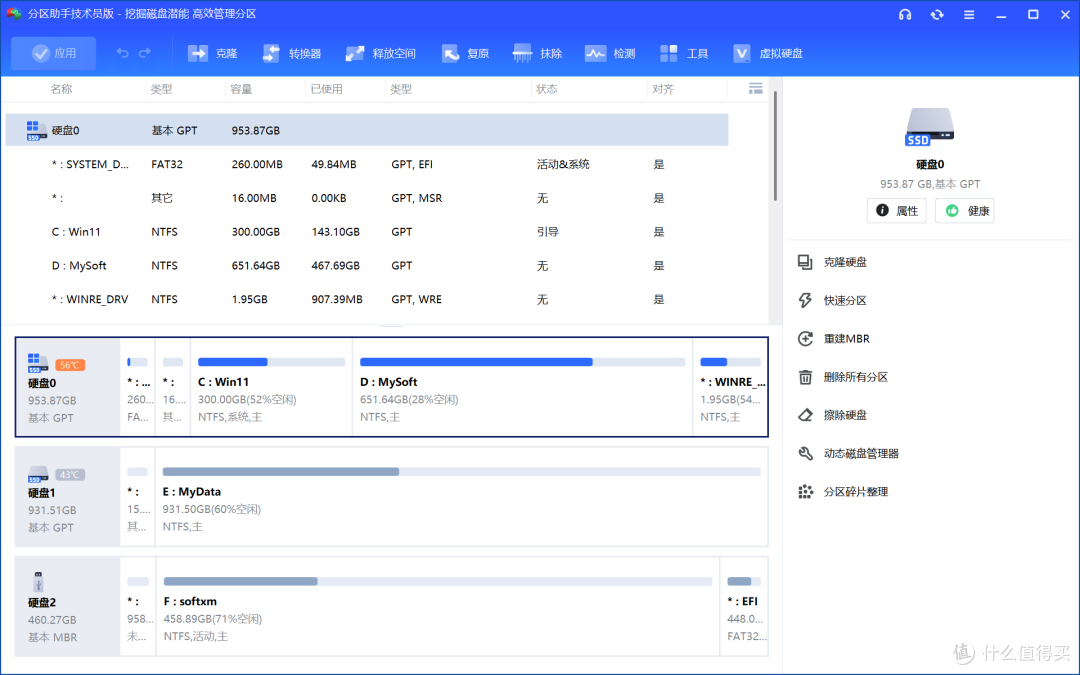This screenshot has width=1080, height=675.
Task: Select the C : Win11 row in list
Action: point(366,231)
